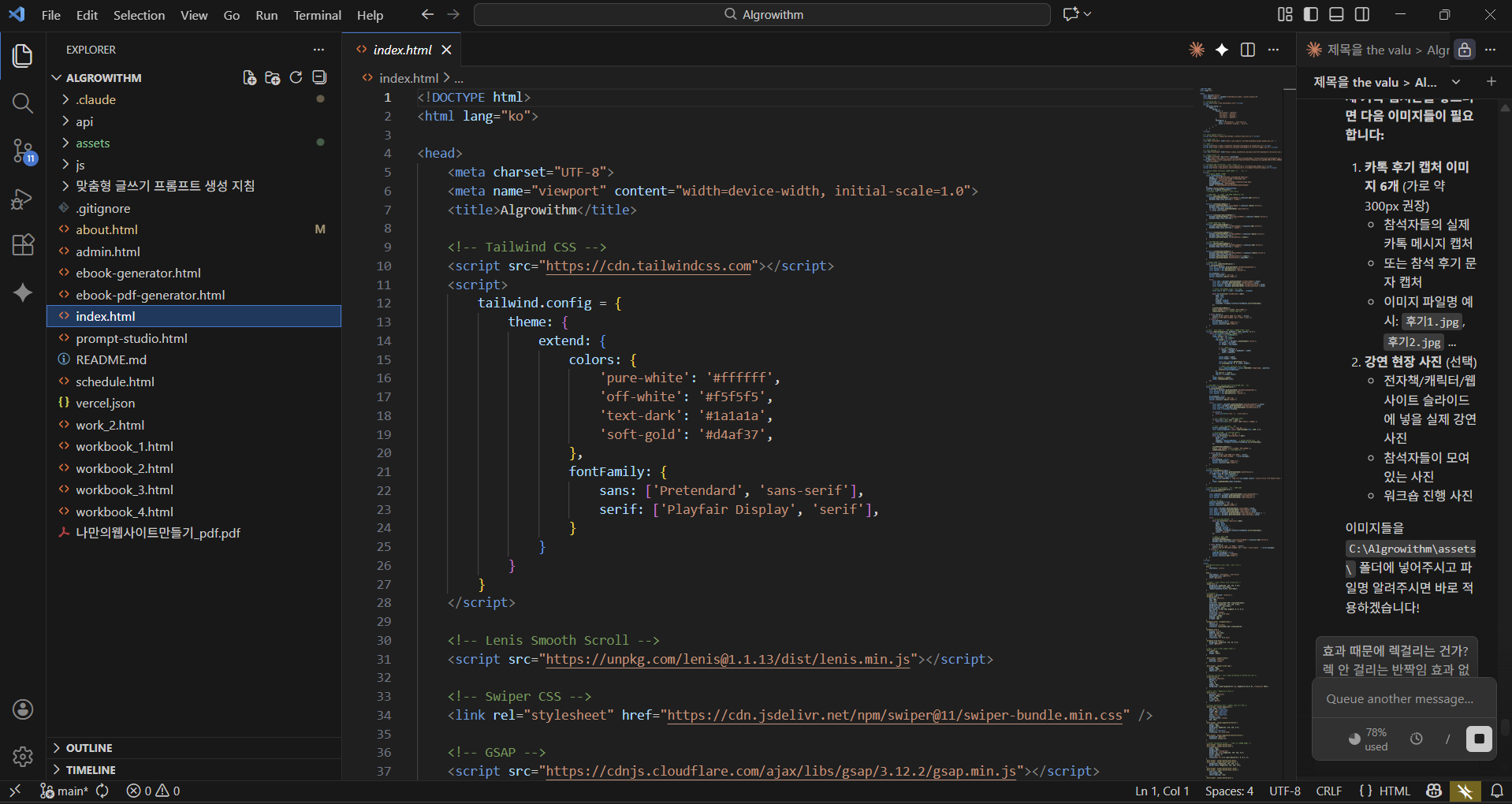Click Refresh Explorer icon
The width and height of the screenshot is (1512, 804).
point(296,77)
